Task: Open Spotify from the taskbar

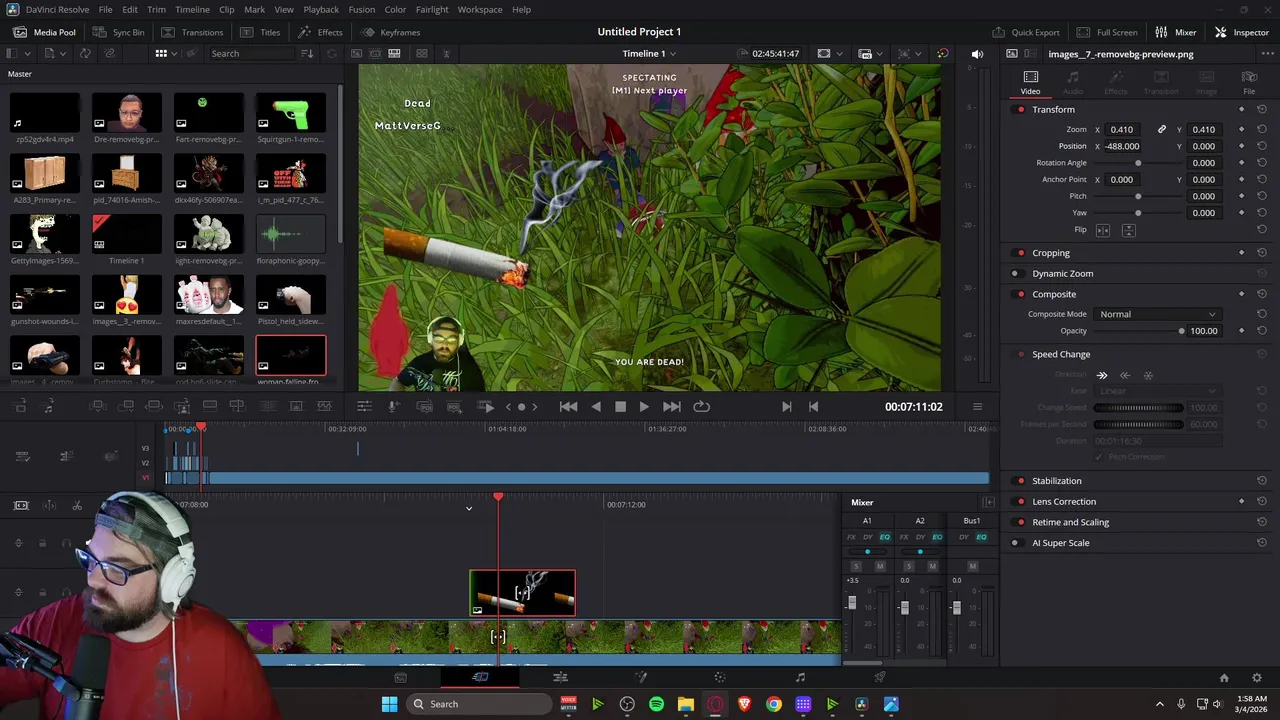Action: coord(656,704)
